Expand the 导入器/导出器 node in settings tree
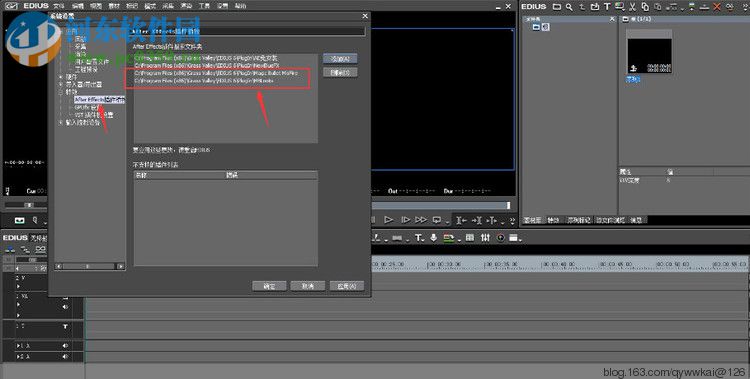This screenshot has height=379, width=750. point(61,84)
